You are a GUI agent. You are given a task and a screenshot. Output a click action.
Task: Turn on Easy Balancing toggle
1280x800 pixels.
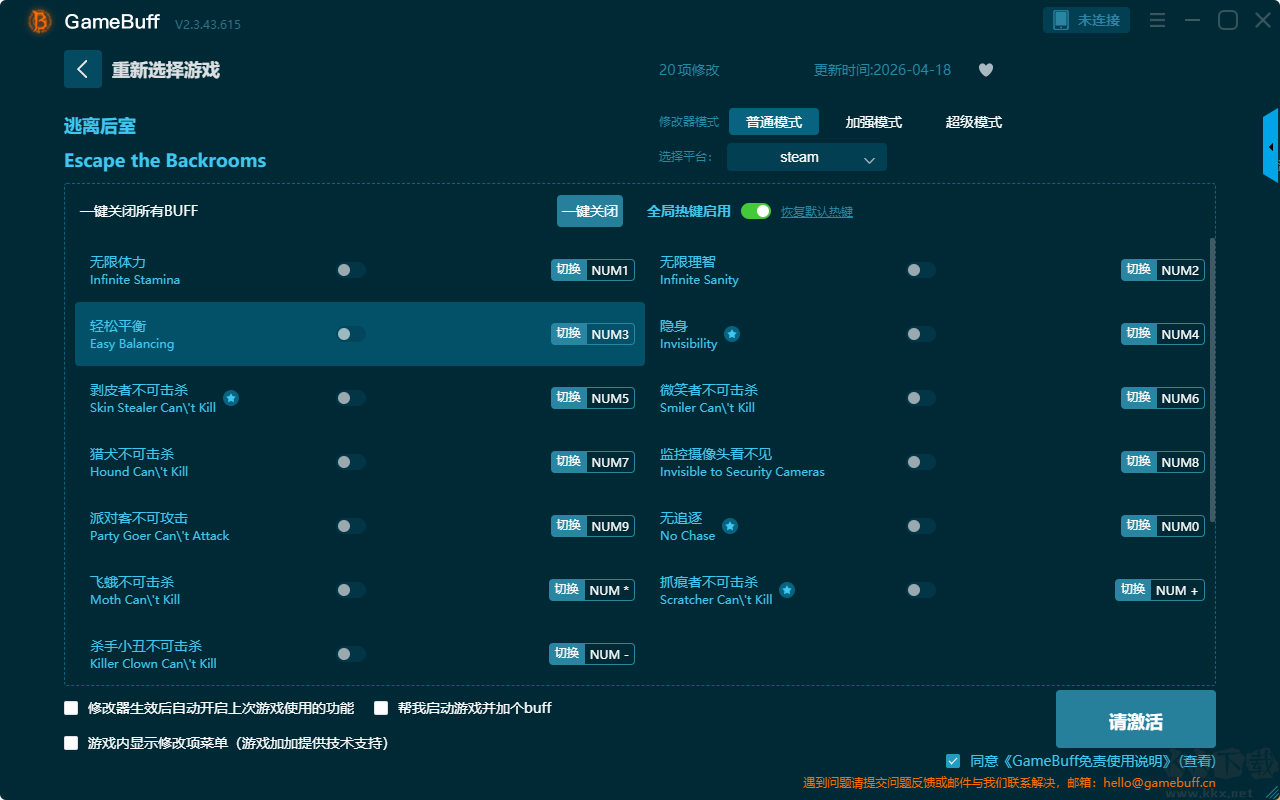click(x=351, y=334)
